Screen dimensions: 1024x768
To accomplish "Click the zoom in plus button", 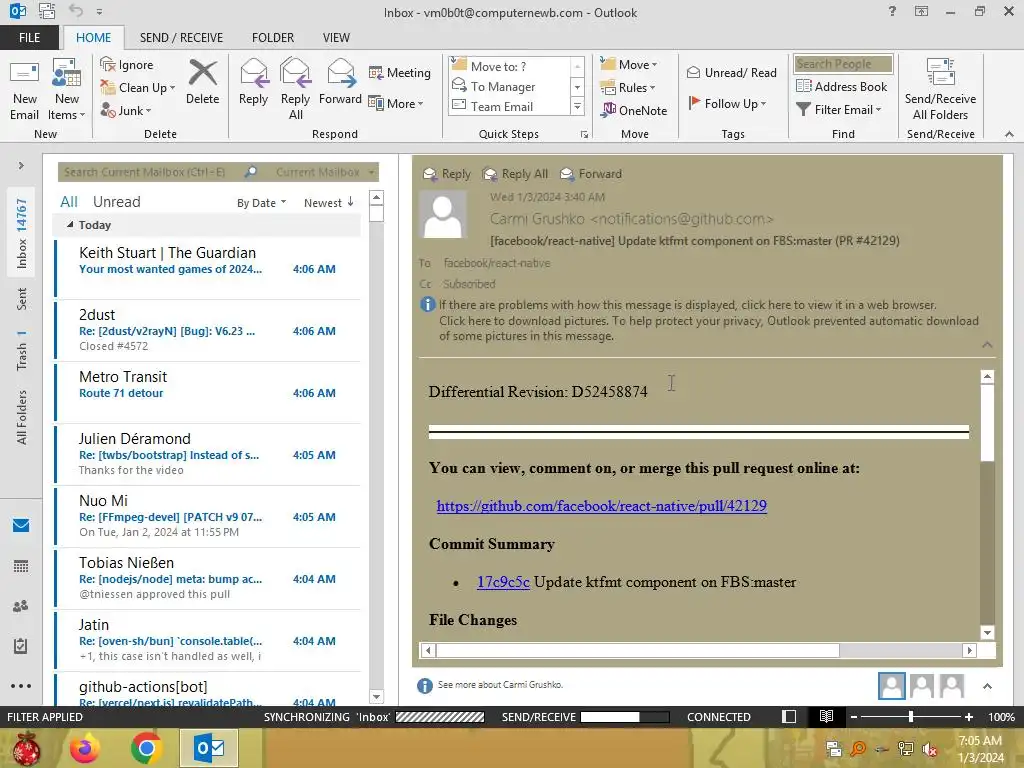I will [x=968, y=716].
